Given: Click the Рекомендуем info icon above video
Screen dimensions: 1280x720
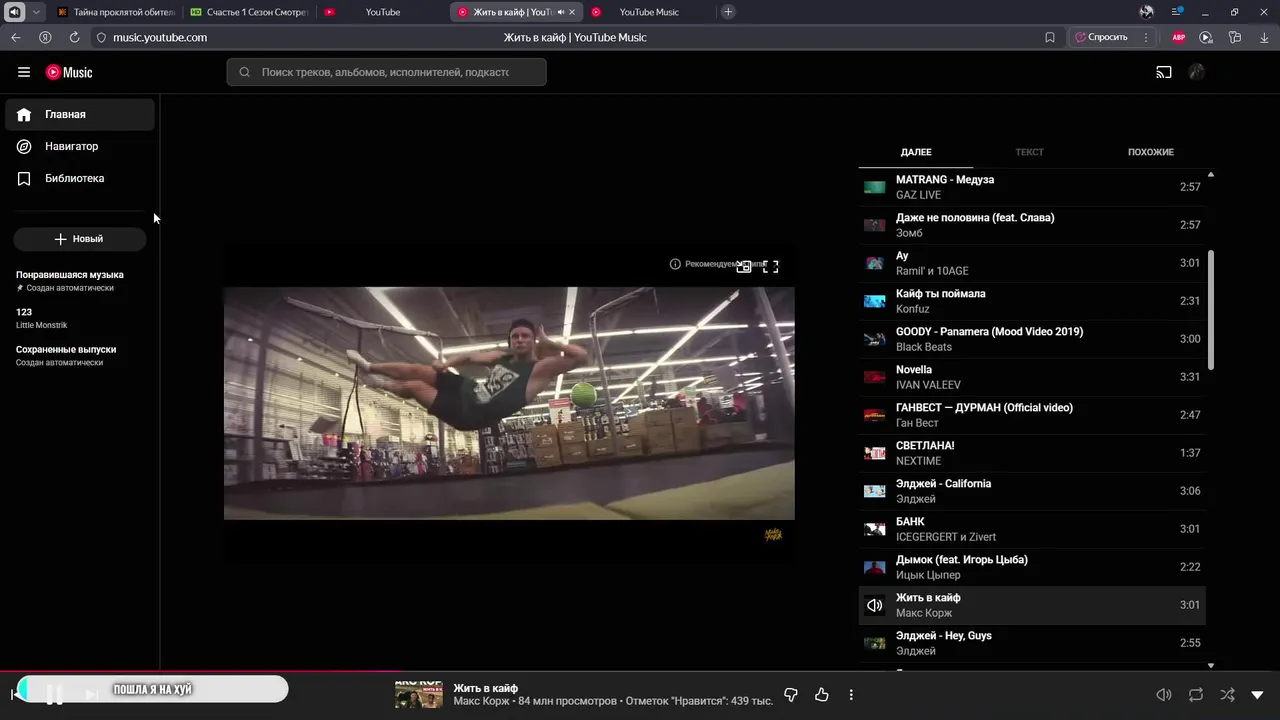Looking at the screenshot, I should pyautogui.click(x=675, y=264).
